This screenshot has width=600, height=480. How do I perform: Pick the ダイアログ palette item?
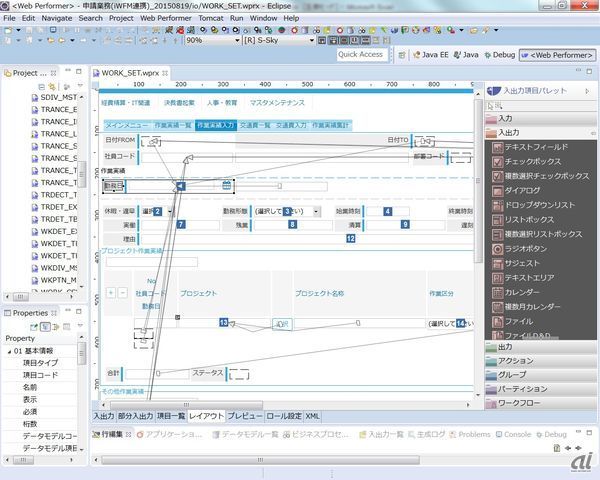[526, 190]
